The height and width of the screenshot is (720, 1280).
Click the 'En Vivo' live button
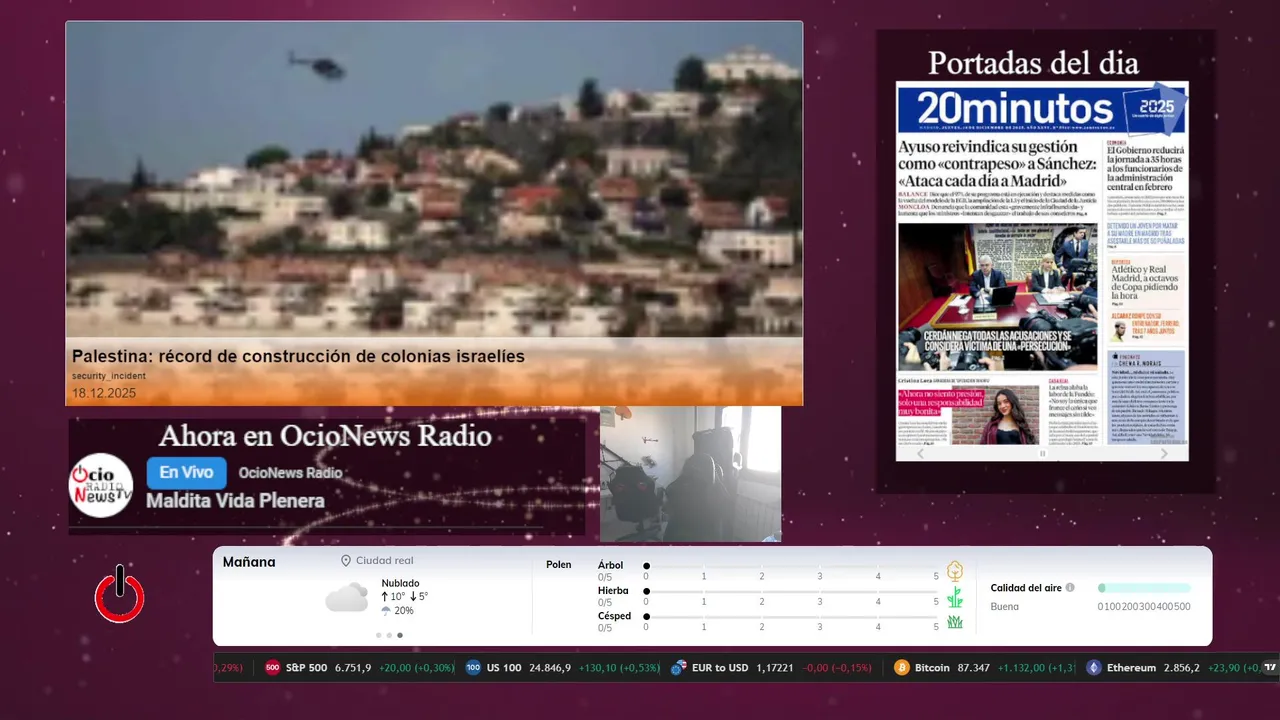click(x=186, y=473)
